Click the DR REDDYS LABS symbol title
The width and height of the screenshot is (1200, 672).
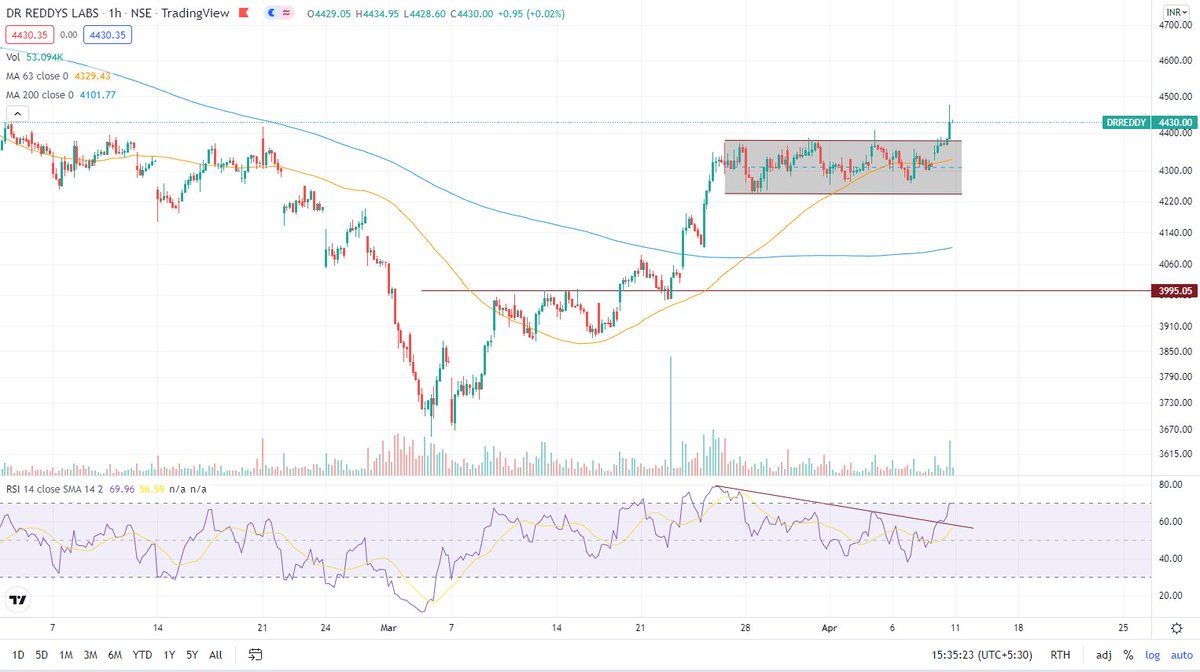pyautogui.click(x=56, y=12)
